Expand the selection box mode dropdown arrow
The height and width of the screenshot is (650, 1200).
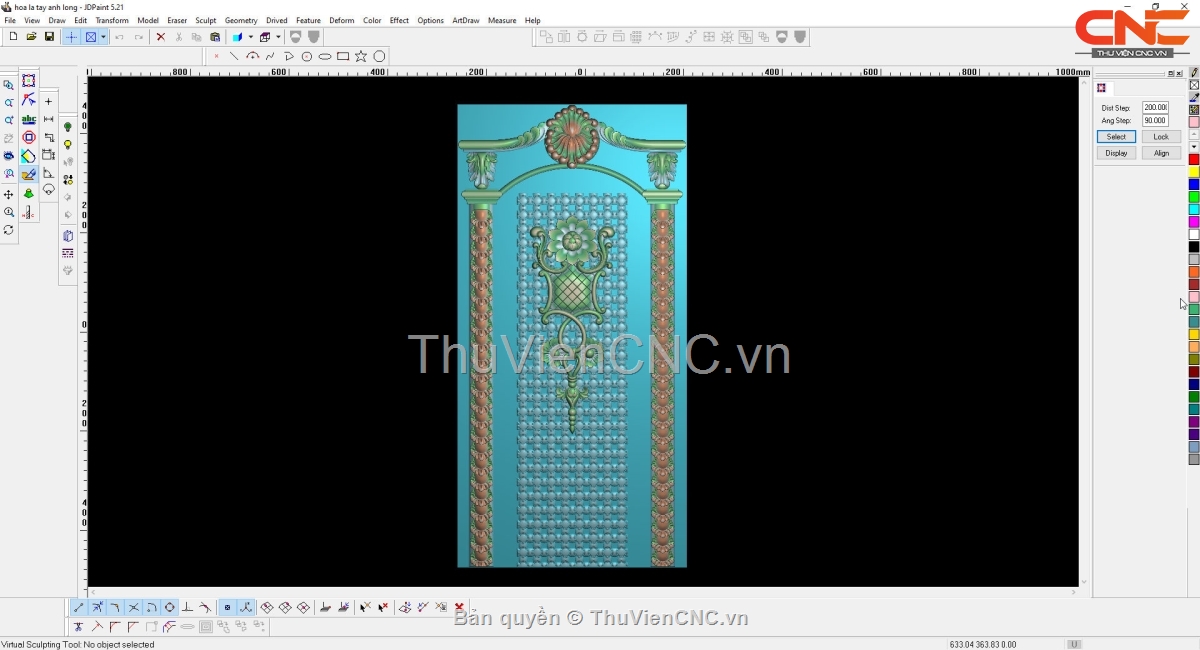coord(103,37)
